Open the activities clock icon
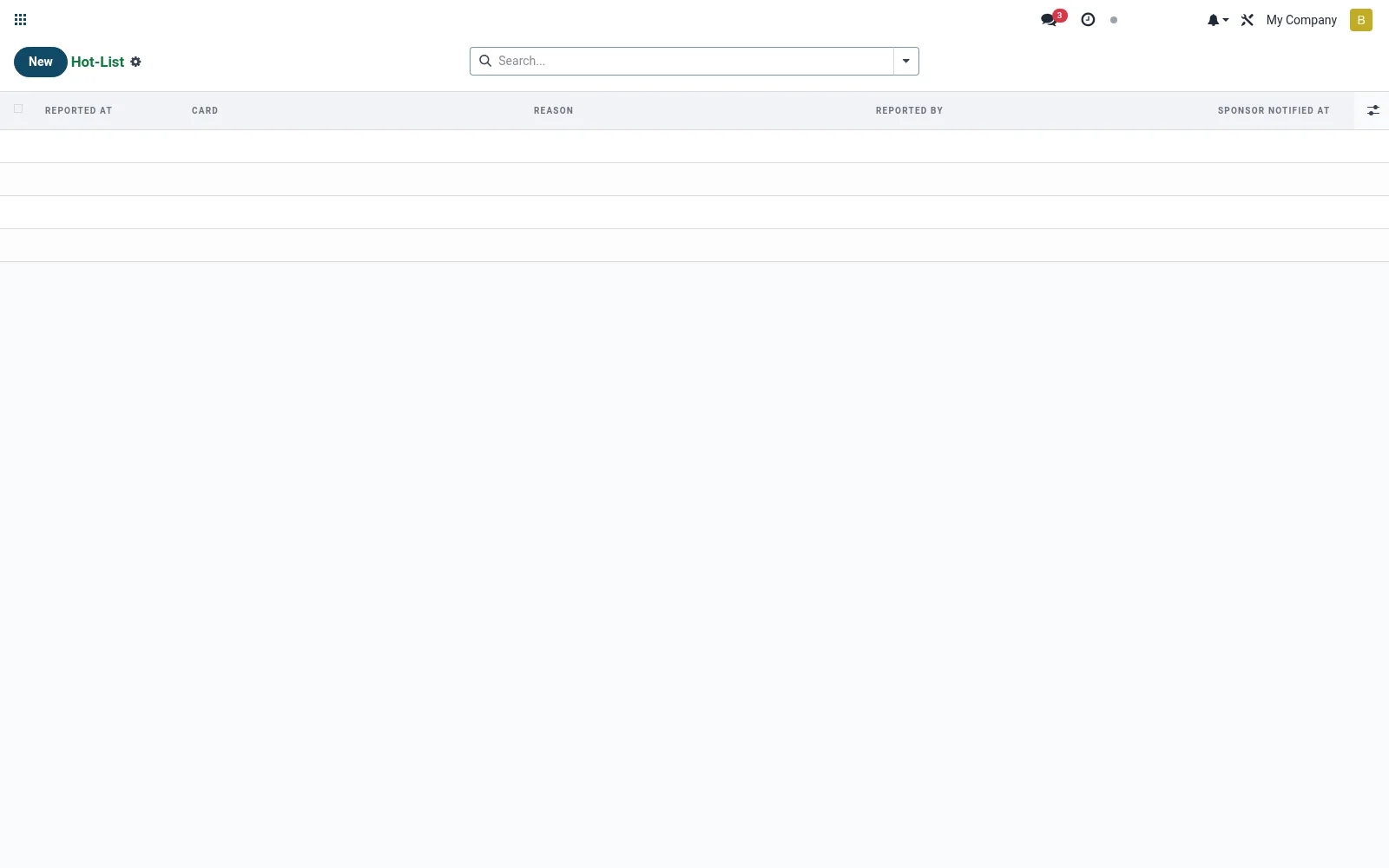This screenshot has width=1389, height=868. pos(1088,19)
